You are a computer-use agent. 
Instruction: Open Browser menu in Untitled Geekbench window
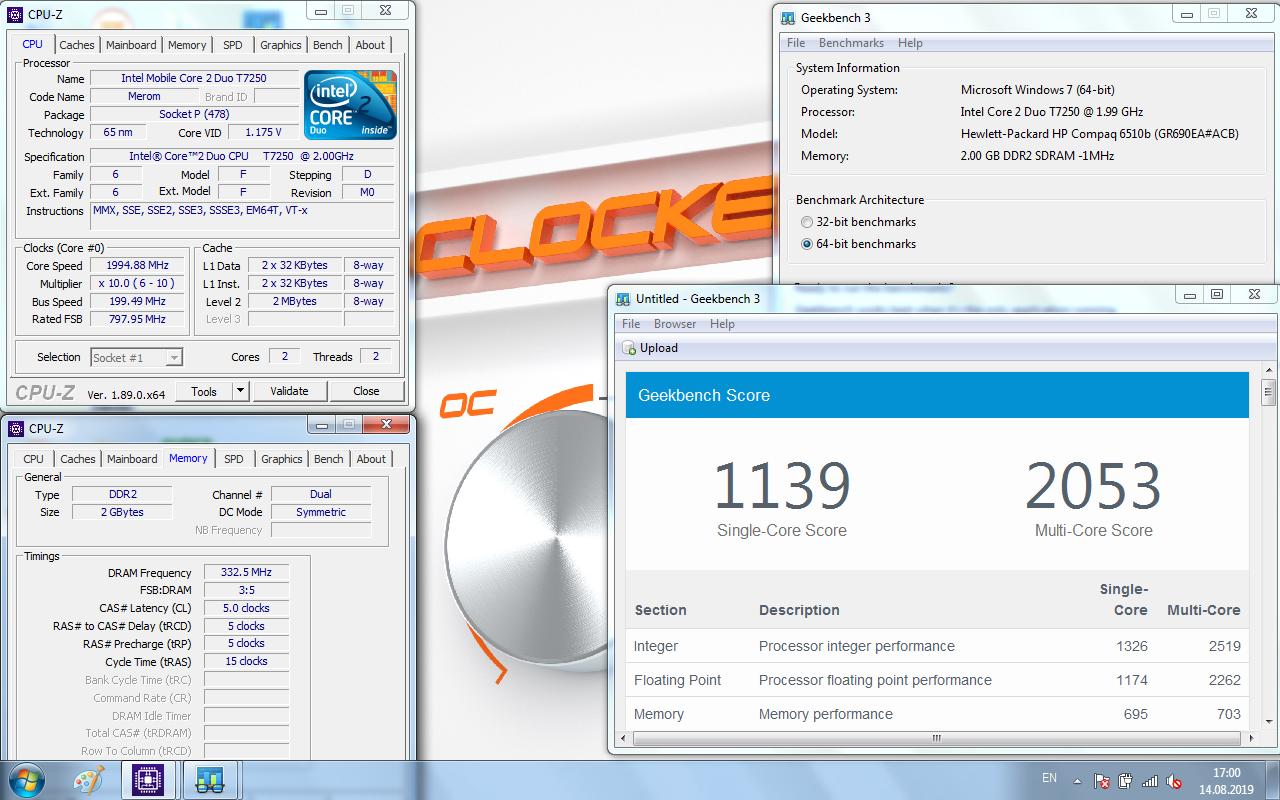(x=675, y=324)
